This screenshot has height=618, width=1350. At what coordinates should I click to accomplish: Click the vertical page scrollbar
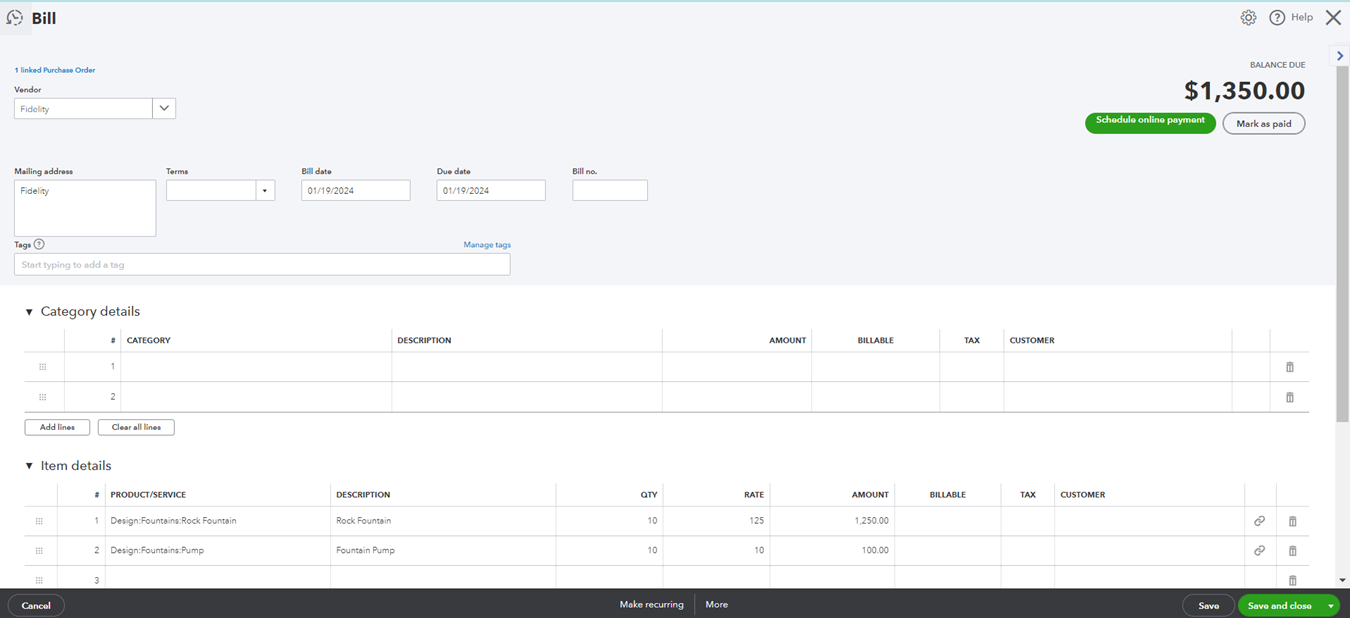click(x=1342, y=245)
